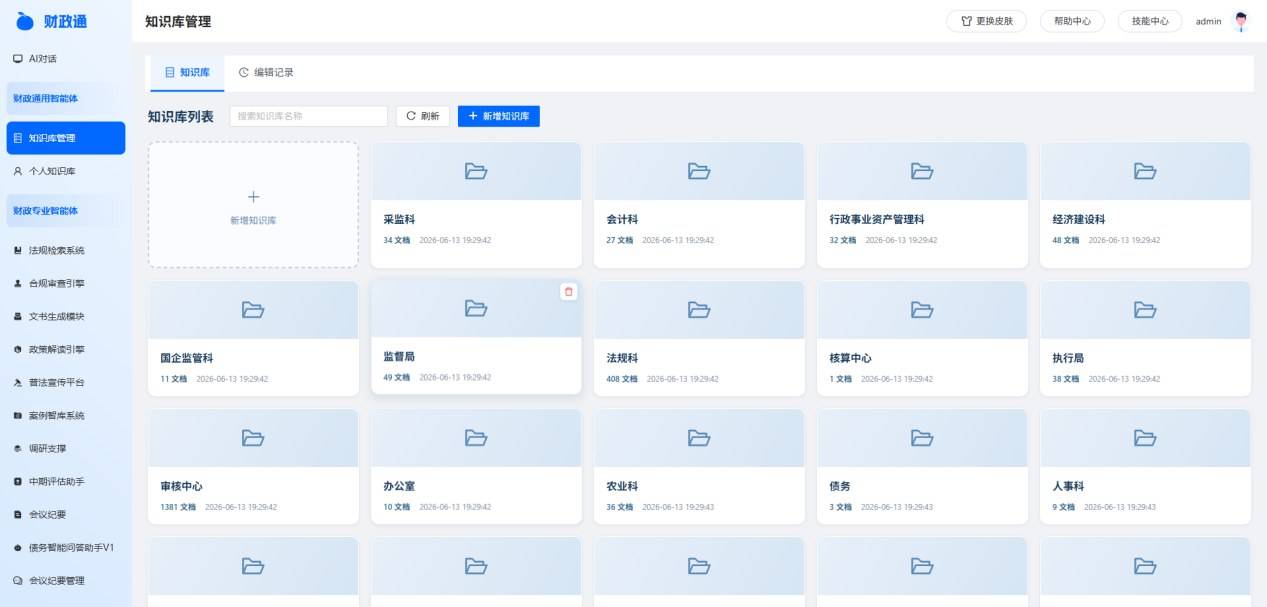The height and width of the screenshot is (607, 1267).
Task: Open AI对话 via its monitor icon
Action: point(17,59)
